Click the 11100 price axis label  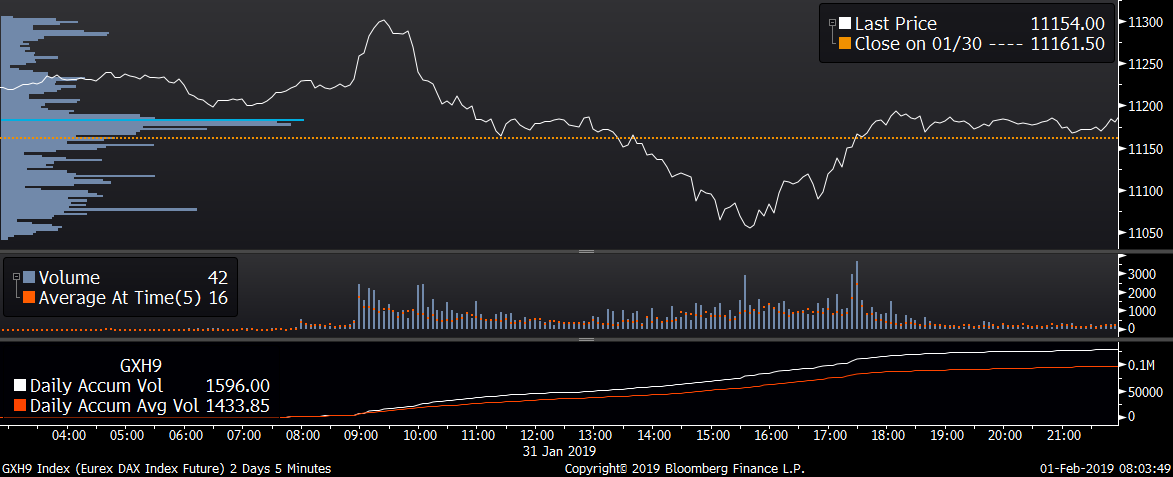point(1145,191)
